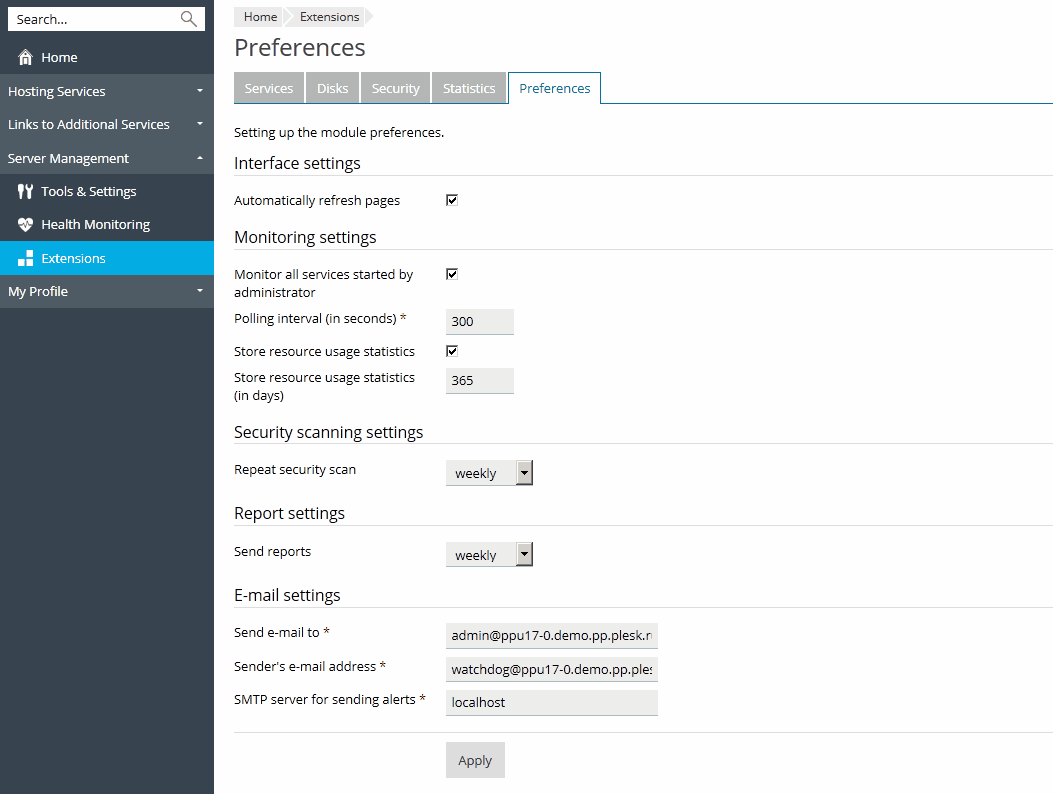This screenshot has width=1053, height=794.
Task: Go to Extensions breadcrumb link
Action: (329, 17)
